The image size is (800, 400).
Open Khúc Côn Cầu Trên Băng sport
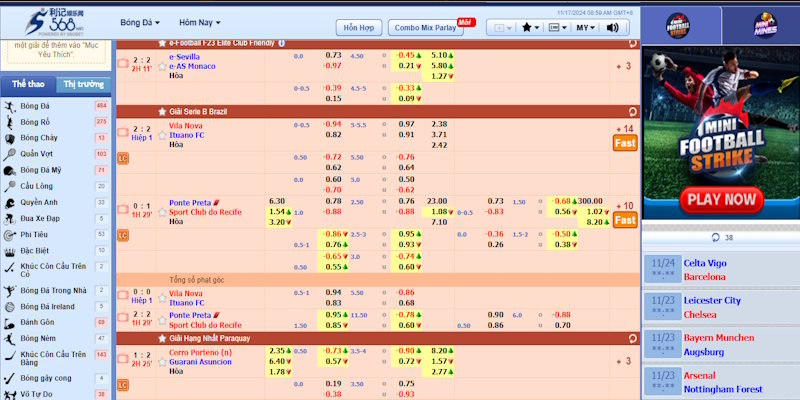click(x=55, y=358)
